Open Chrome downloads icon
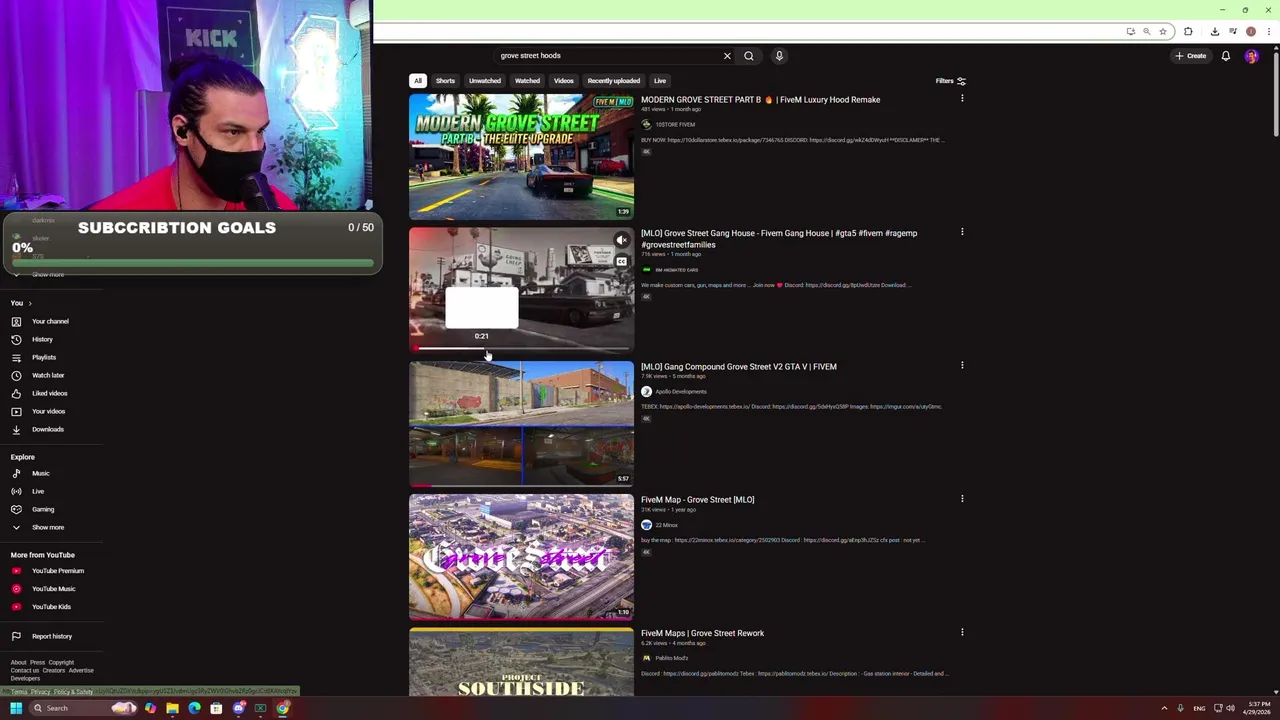 pyautogui.click(x=1215, y=31)
